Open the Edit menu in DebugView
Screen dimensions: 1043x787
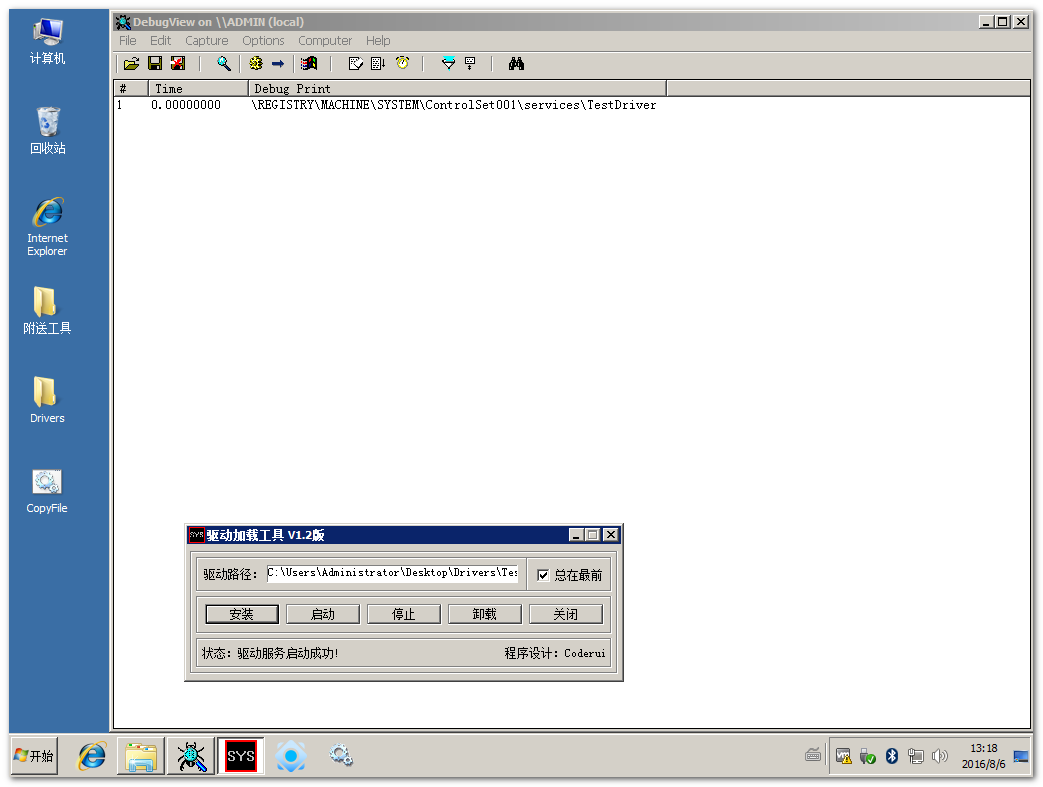[x=160, y=41]
